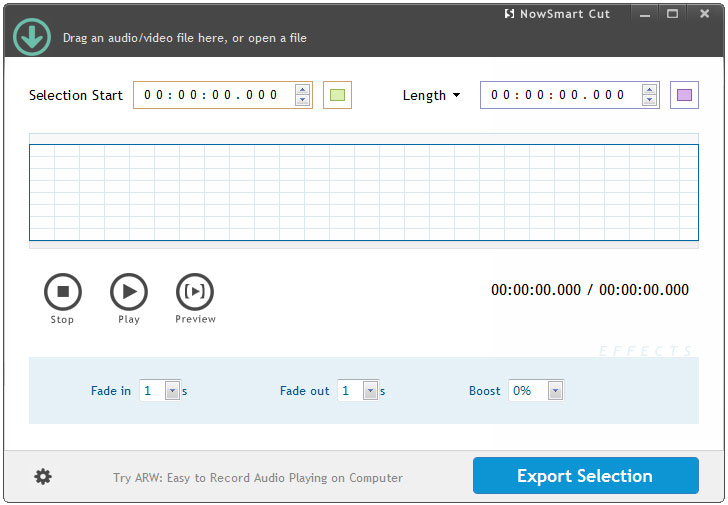Increase Length value with up arrow
728x505 pixels.
pos(649,90)
